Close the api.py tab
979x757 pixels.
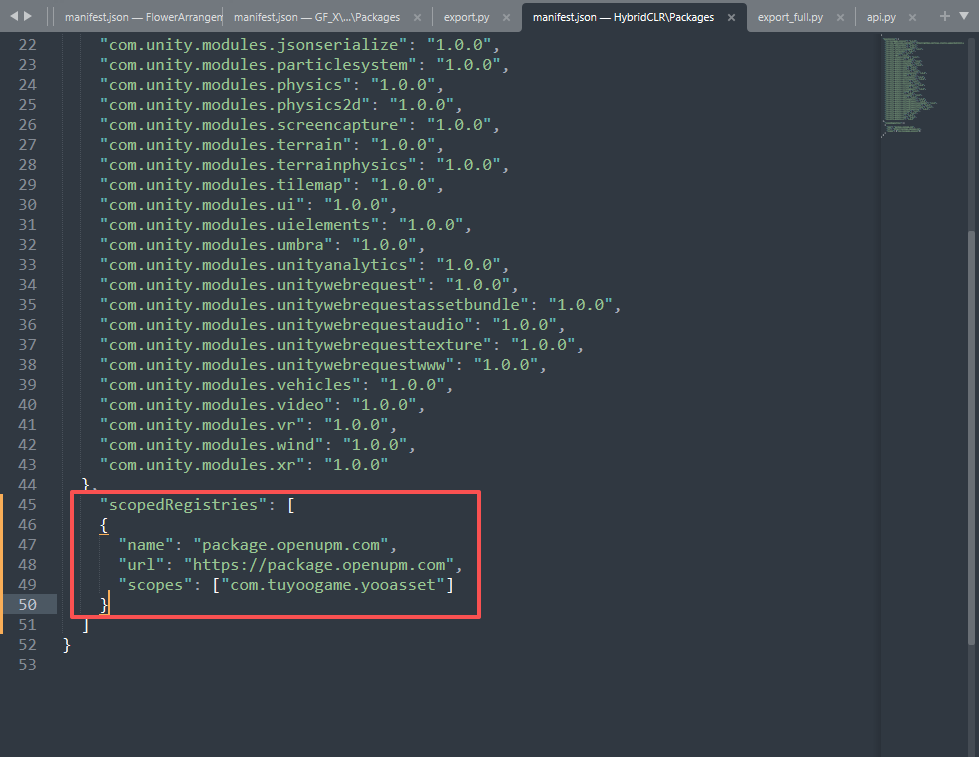(912, 17)
